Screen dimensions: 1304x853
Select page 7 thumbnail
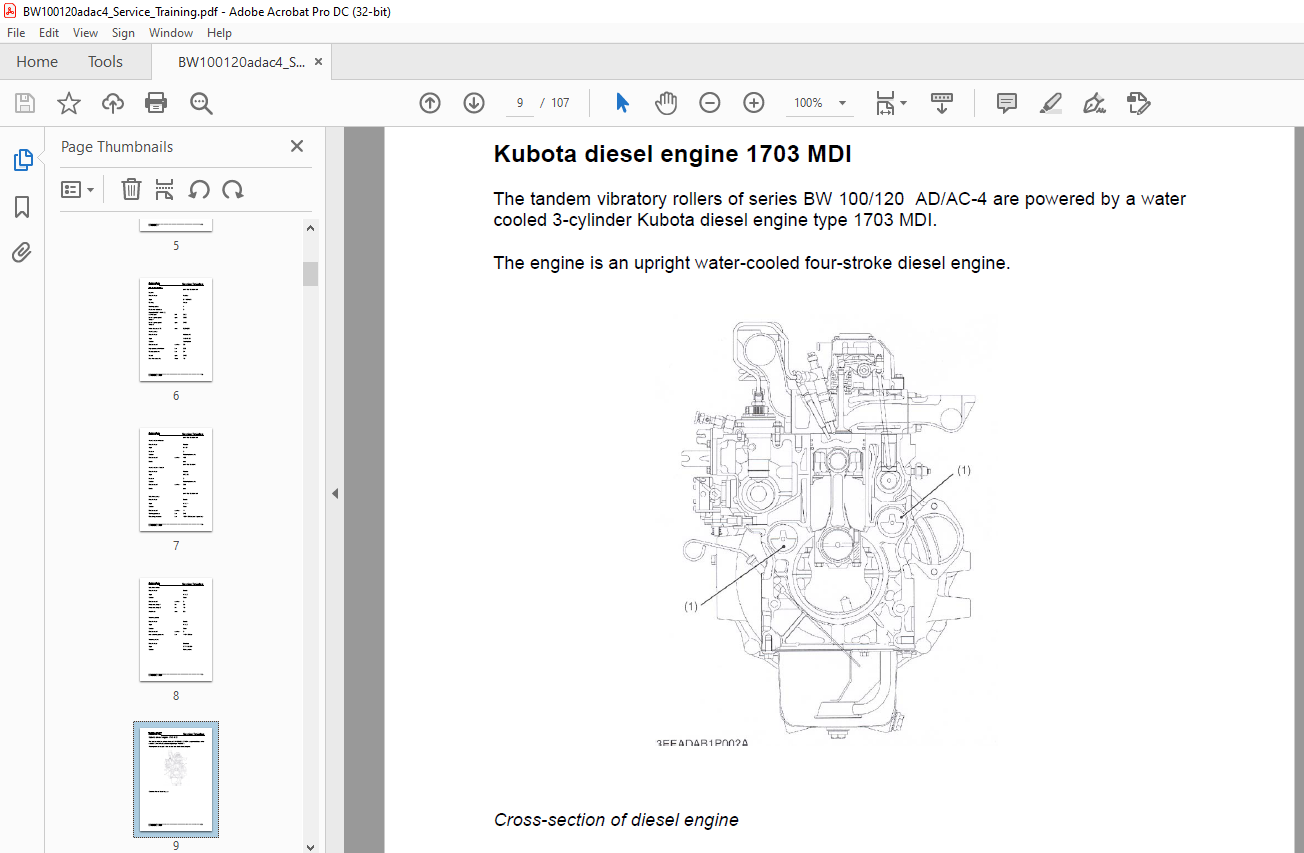click(176, 479)
